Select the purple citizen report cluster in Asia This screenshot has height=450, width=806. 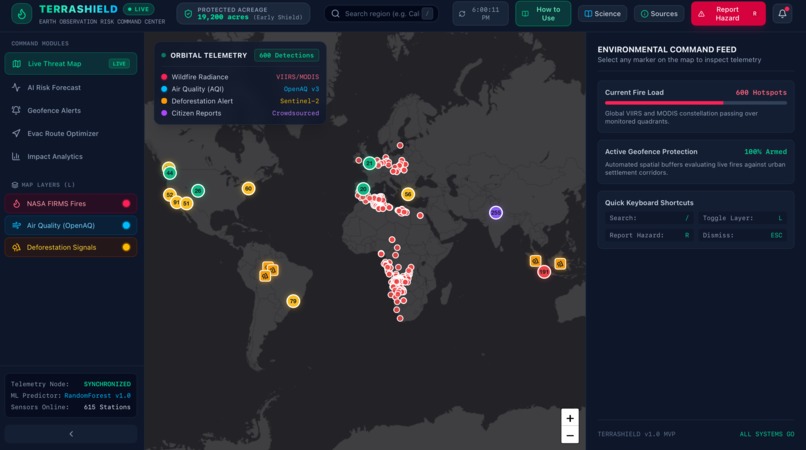pyautogui.click(x=496, y=212)
